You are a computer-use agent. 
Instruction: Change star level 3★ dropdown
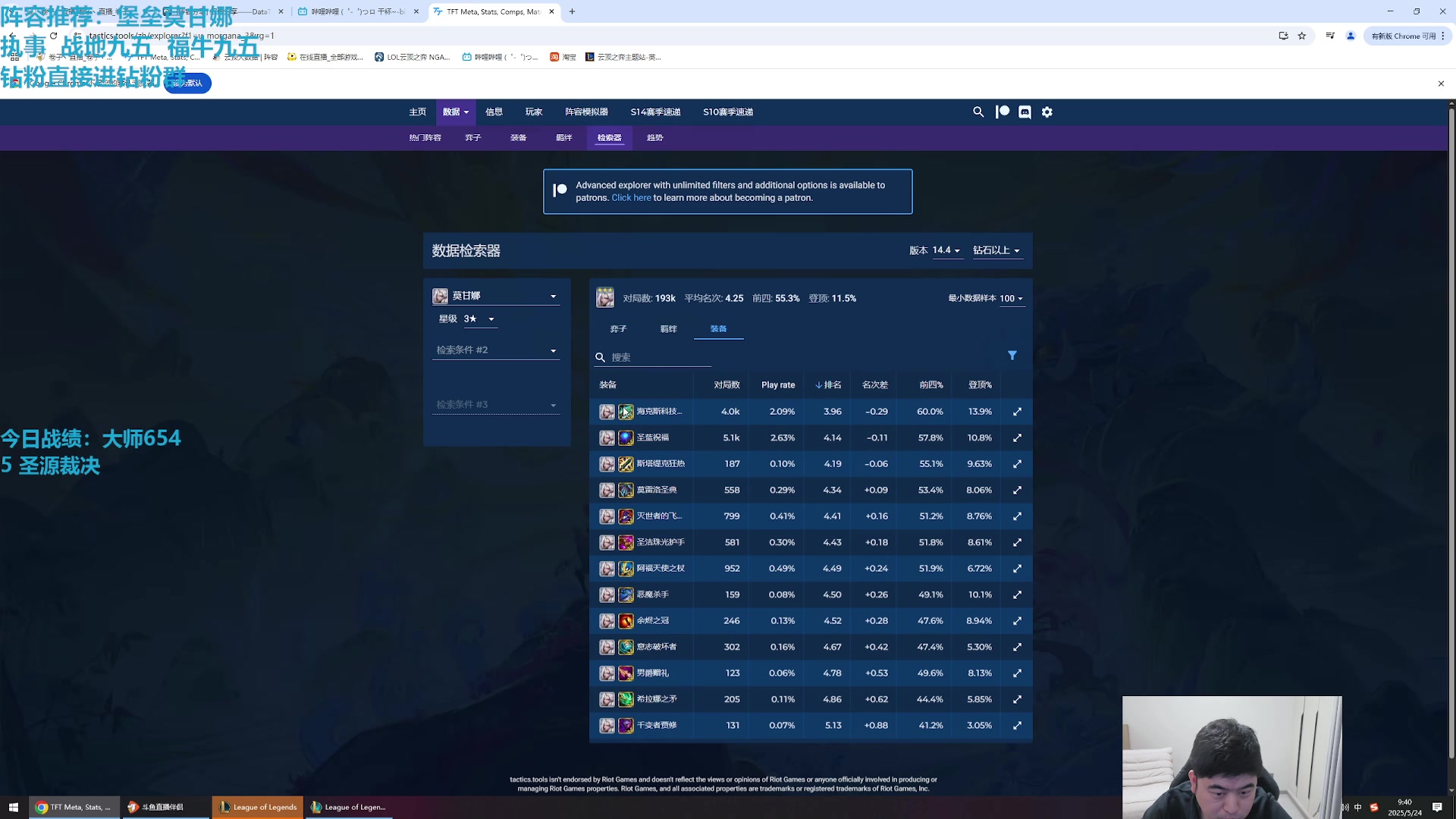[479, 319]
